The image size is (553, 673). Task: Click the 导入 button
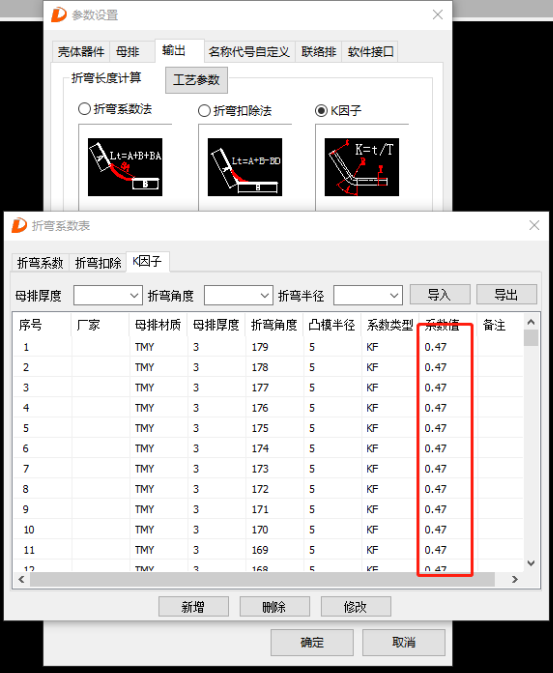(x=440, y=294)
